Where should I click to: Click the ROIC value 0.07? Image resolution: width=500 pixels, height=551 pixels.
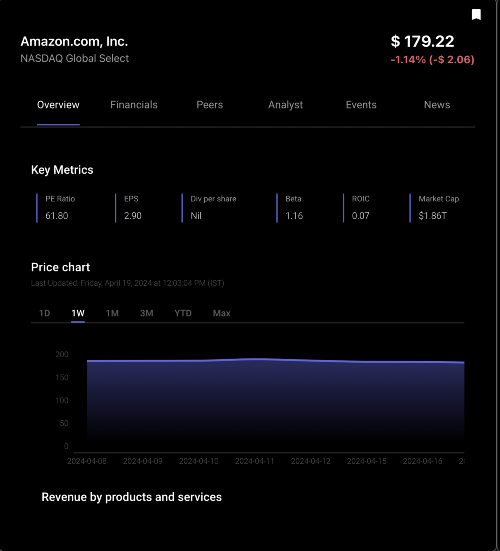coord(361,215)
